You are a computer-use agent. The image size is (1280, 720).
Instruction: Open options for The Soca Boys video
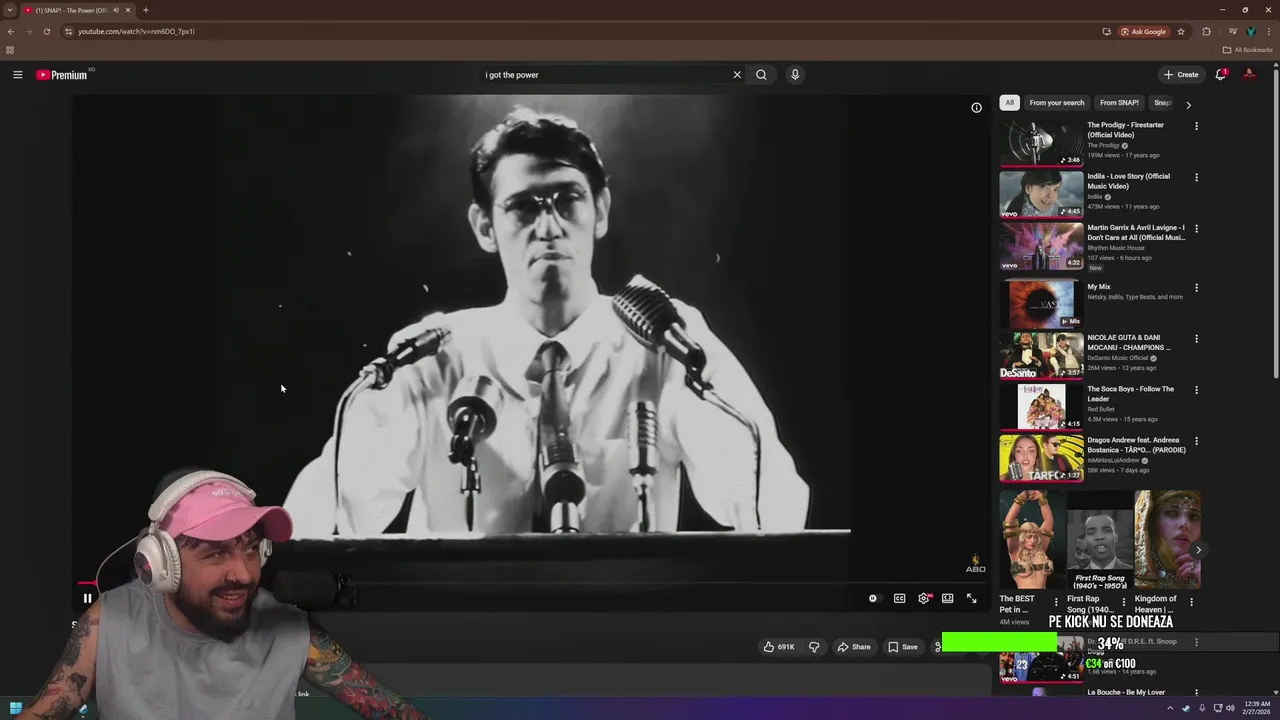point(1196,390)
